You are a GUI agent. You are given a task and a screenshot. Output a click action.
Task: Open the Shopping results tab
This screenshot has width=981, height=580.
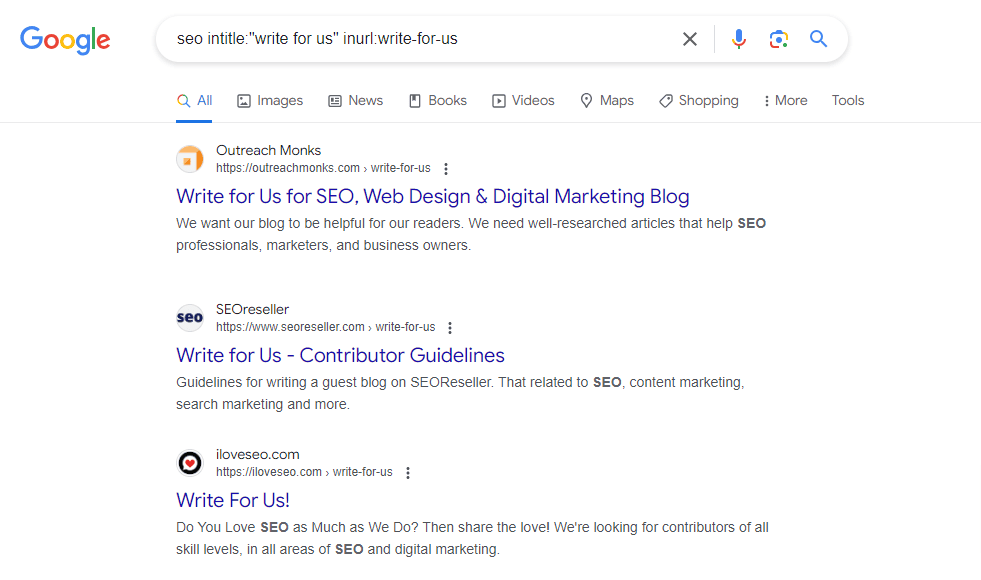pos(698,100)
